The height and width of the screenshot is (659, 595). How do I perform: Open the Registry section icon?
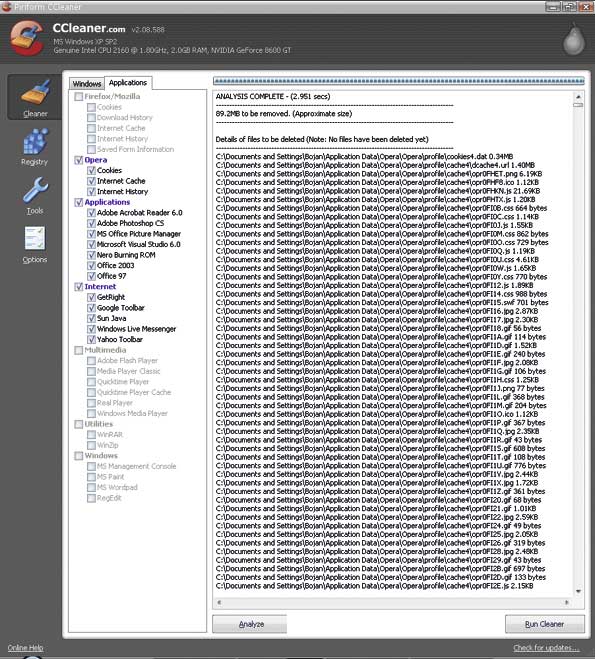click(x=35, y=142)
